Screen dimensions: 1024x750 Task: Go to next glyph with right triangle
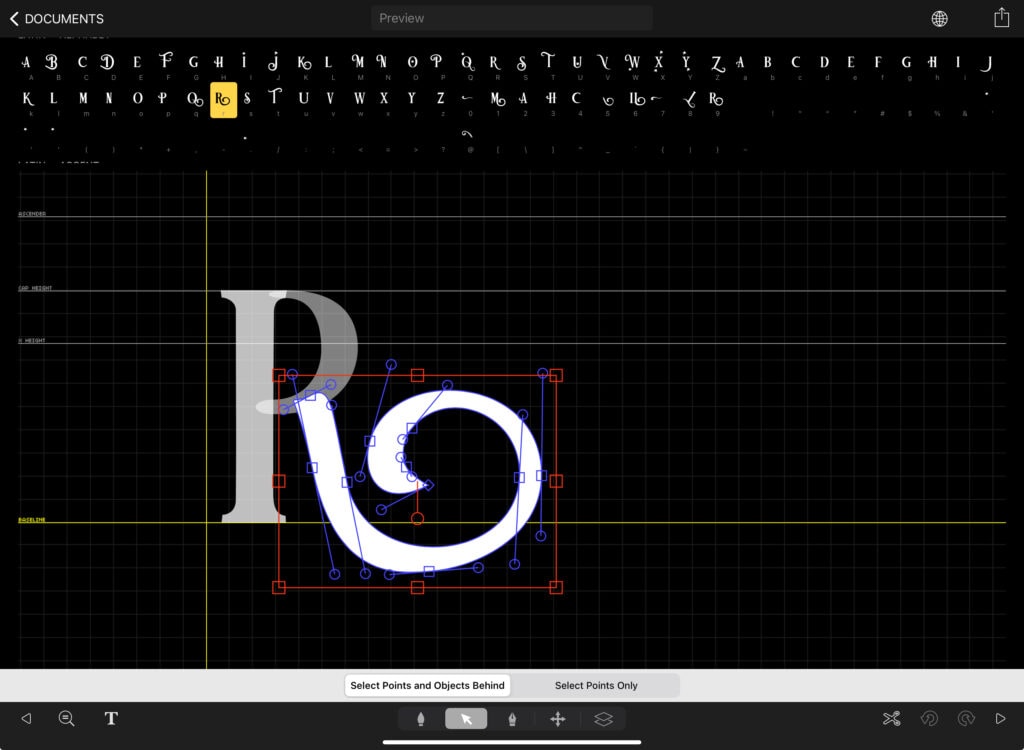coord(1000,718)
